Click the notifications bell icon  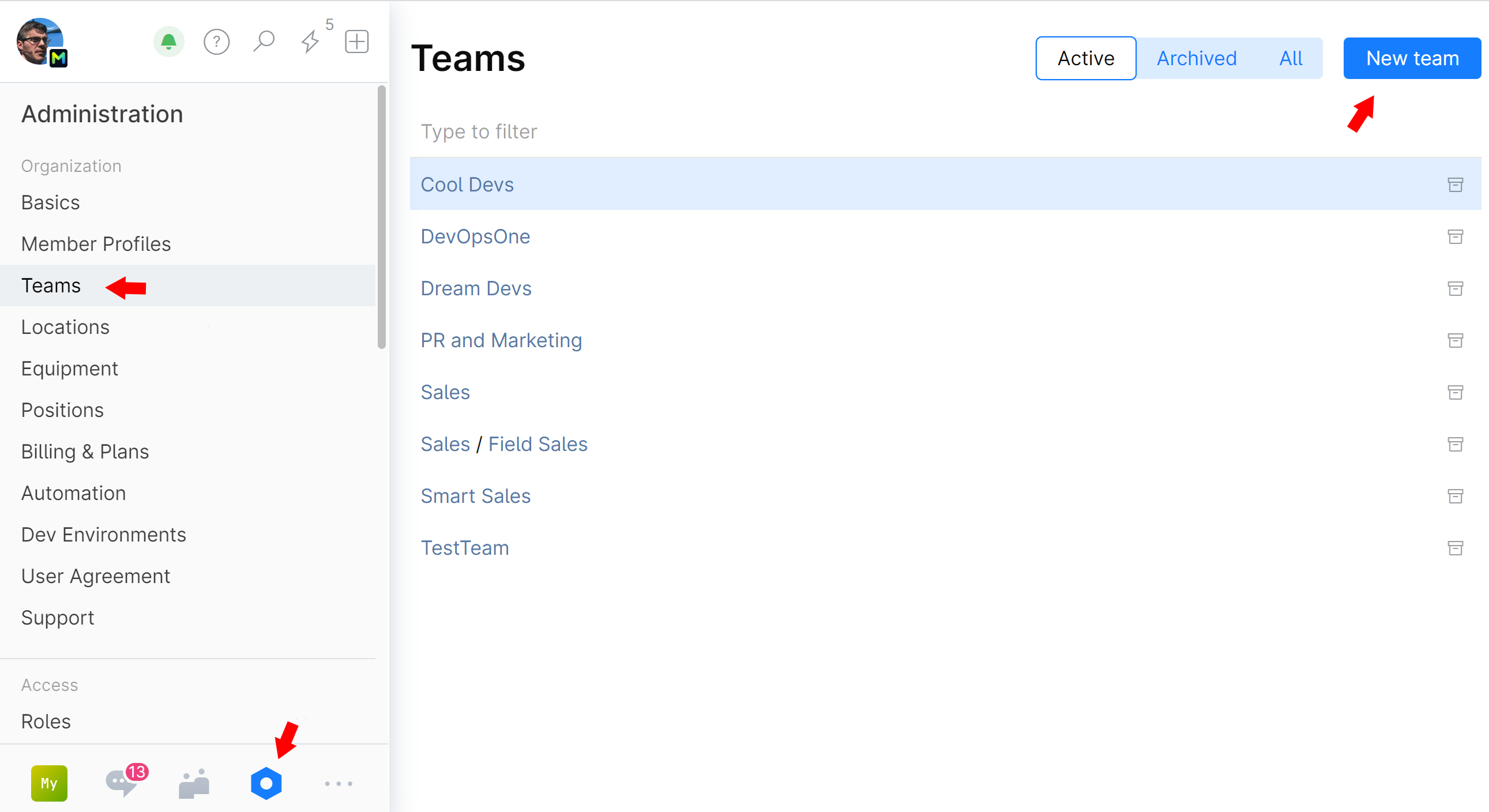[x=168, y=42]
